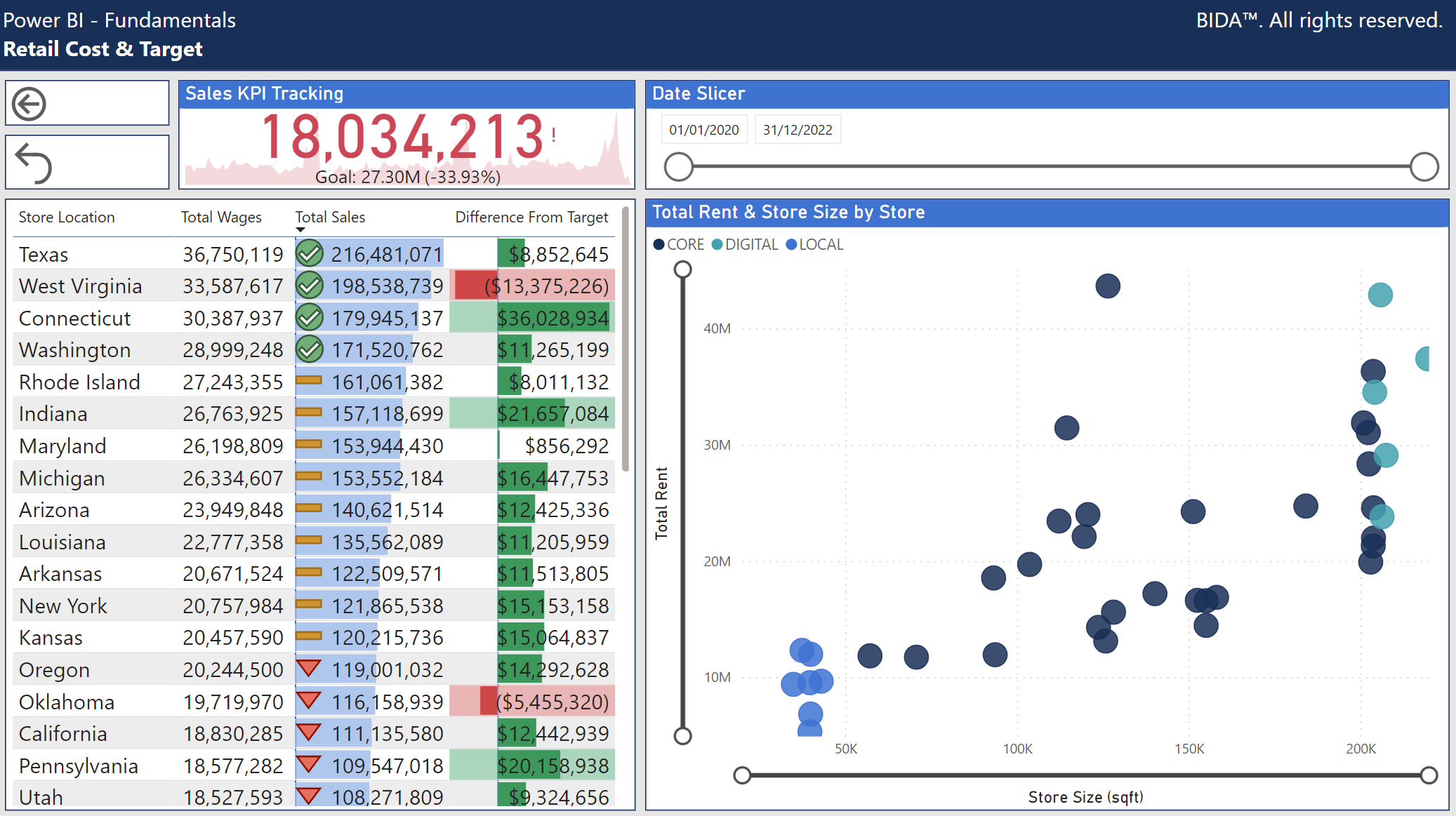Open the start date 01/01/2020 field
1456x816 pixels.
click(x=703, y=130)
